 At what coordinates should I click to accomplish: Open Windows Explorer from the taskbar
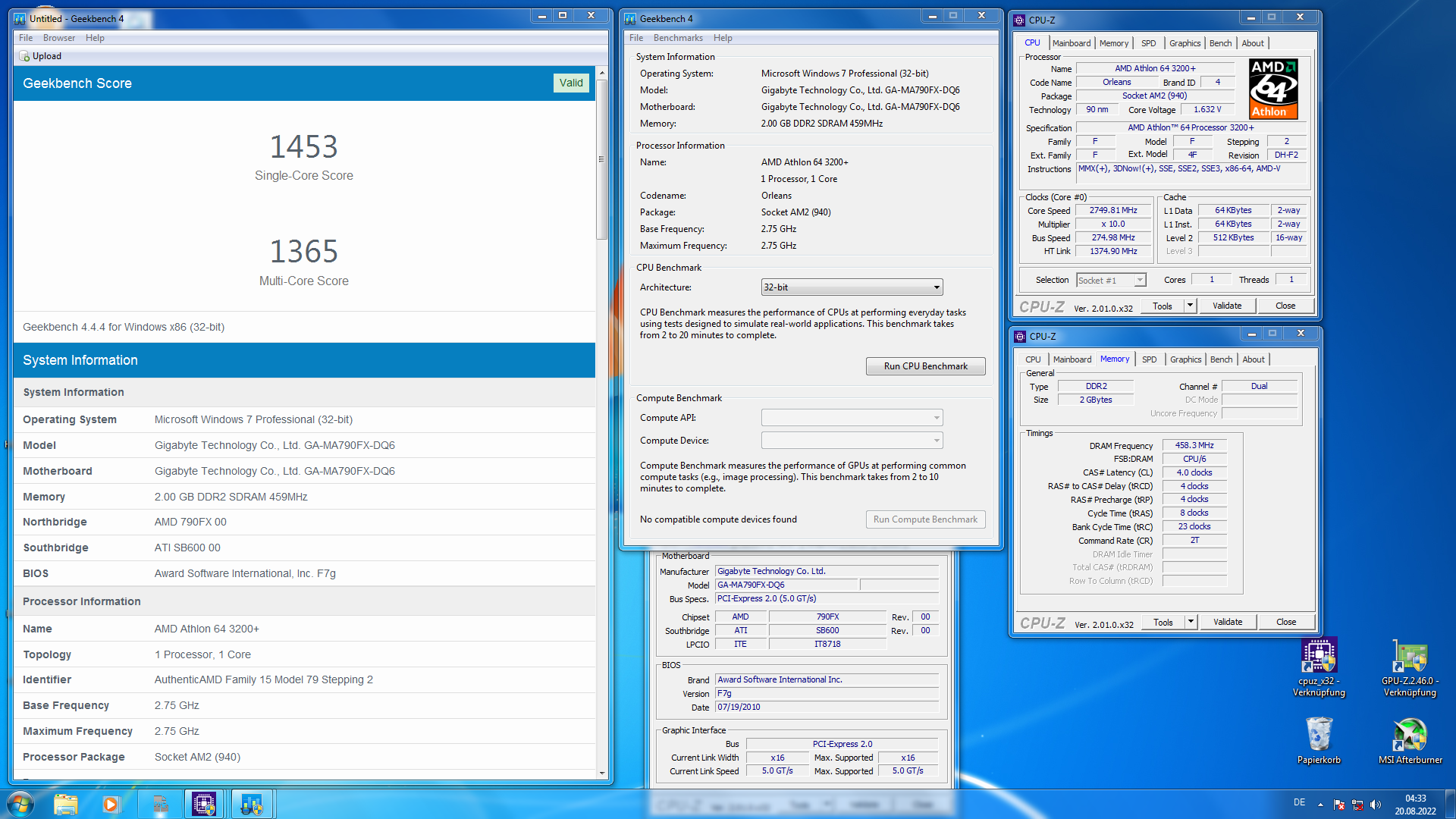point(66,804)
